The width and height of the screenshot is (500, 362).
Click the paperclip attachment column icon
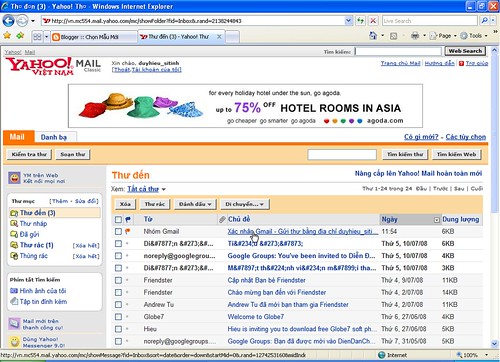[222, 219]
